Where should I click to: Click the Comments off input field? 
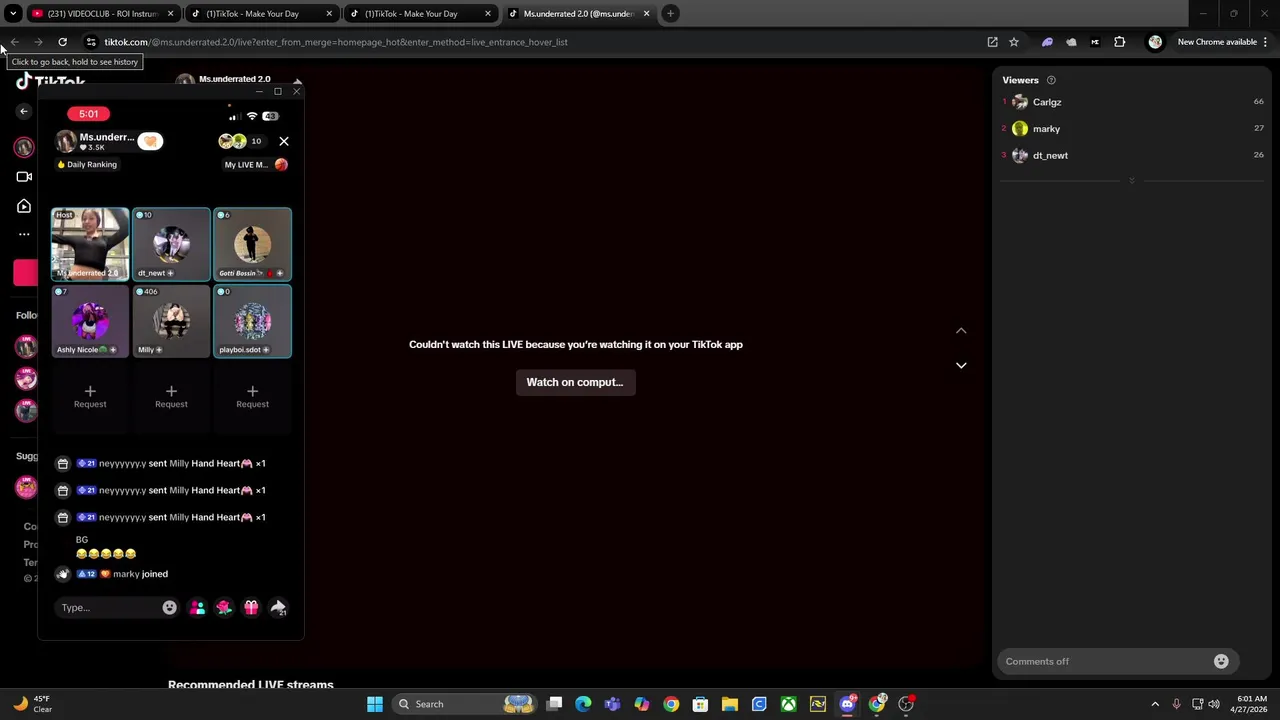click(x=1105, y=661)
